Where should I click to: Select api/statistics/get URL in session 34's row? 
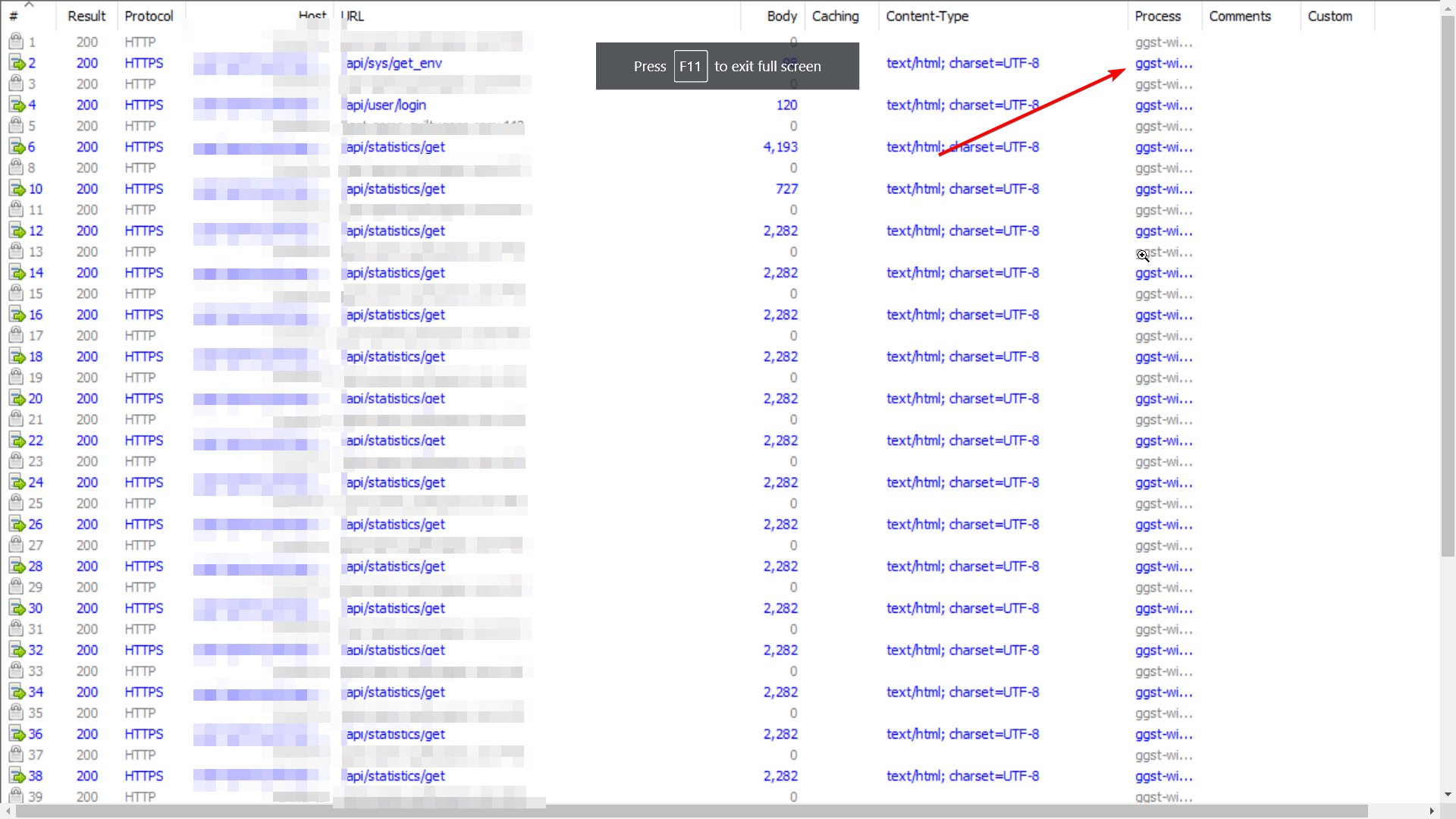coord(396,692)
